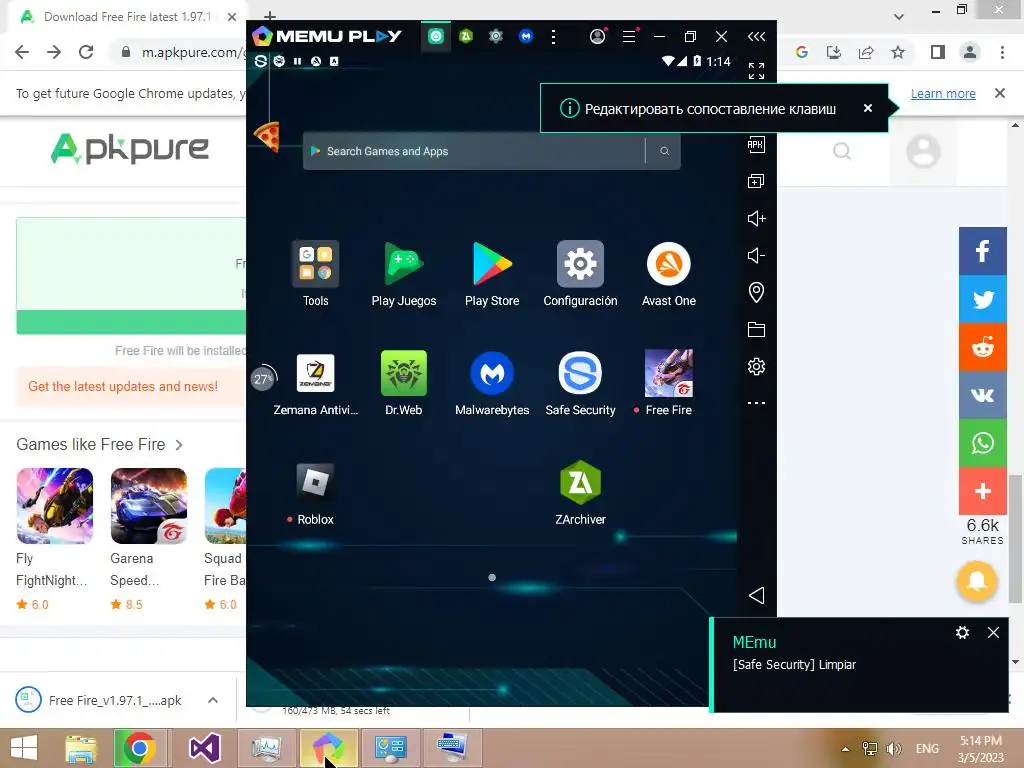1024x768 pixels.
Task: Show more sidebar tools (three dots)
Action: click(x=756, y=403)
